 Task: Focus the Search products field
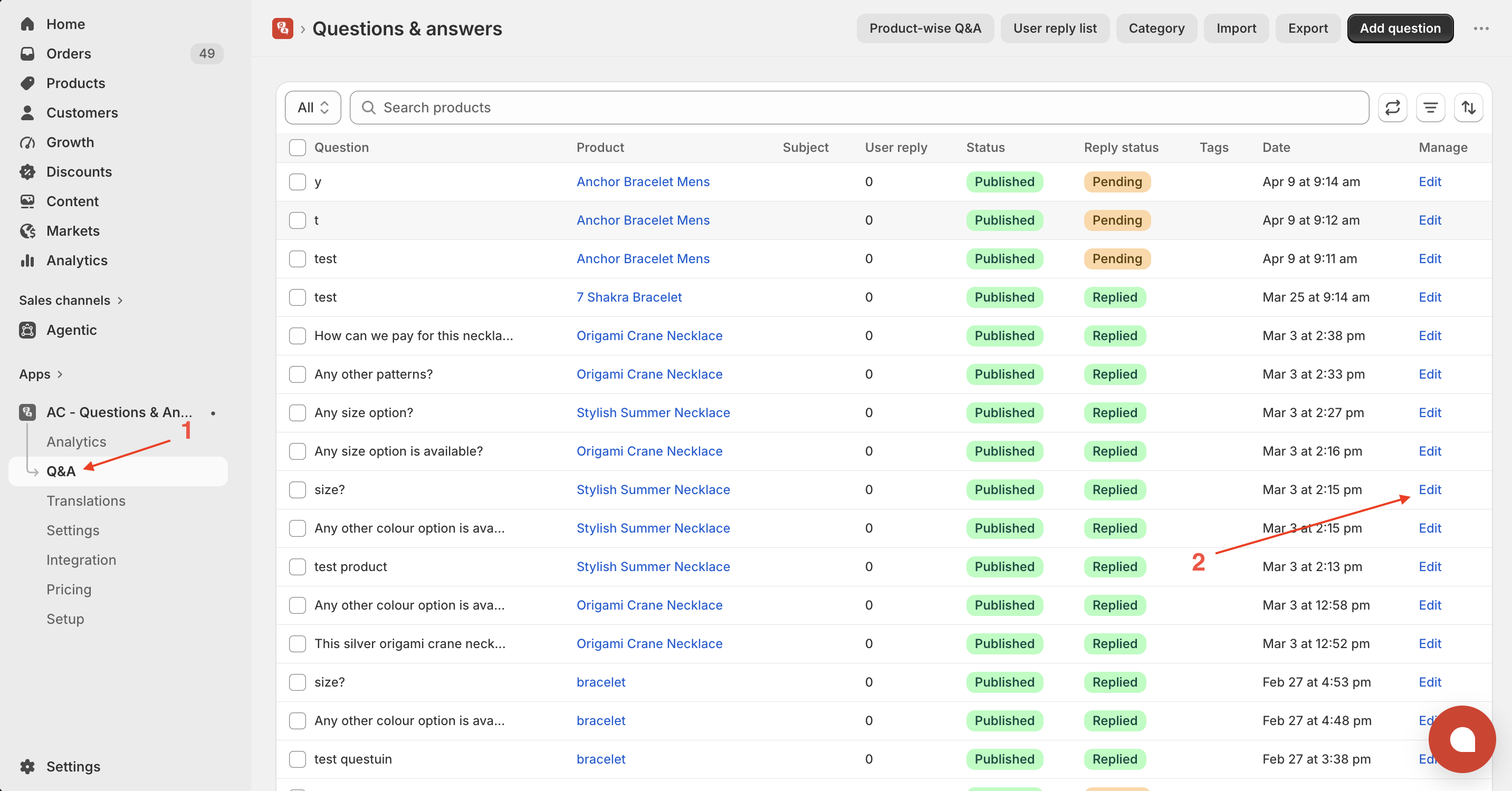[859, 108]
